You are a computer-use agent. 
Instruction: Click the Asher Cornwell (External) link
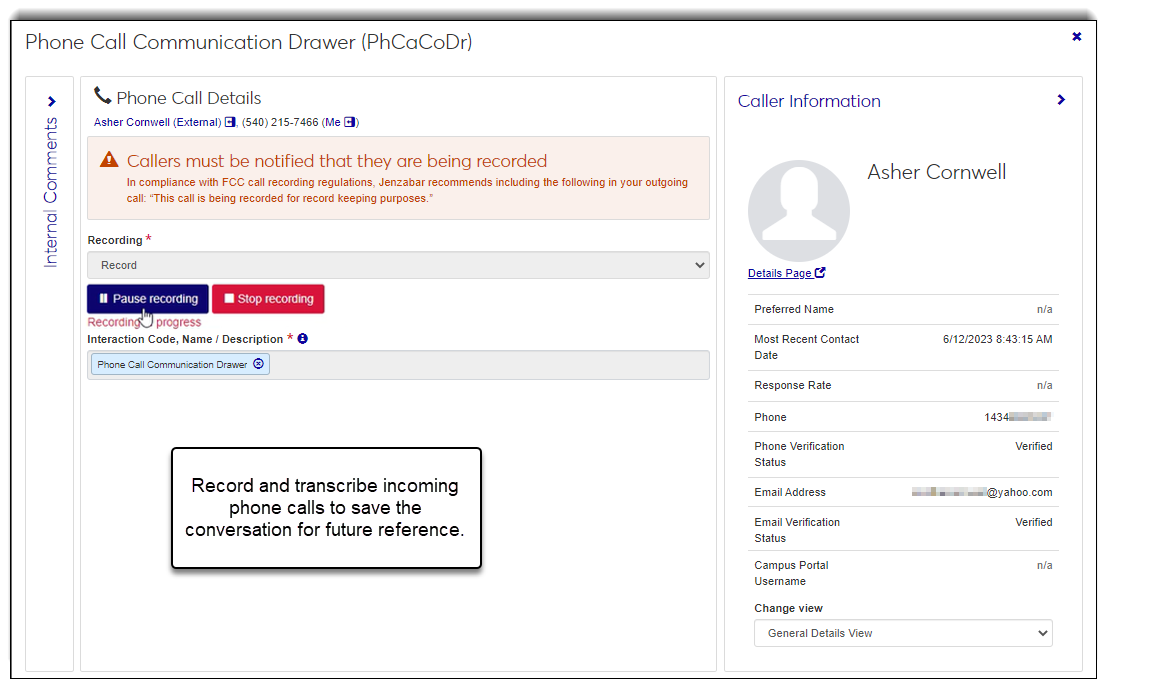pyautogui.click(x=157, y=122)
